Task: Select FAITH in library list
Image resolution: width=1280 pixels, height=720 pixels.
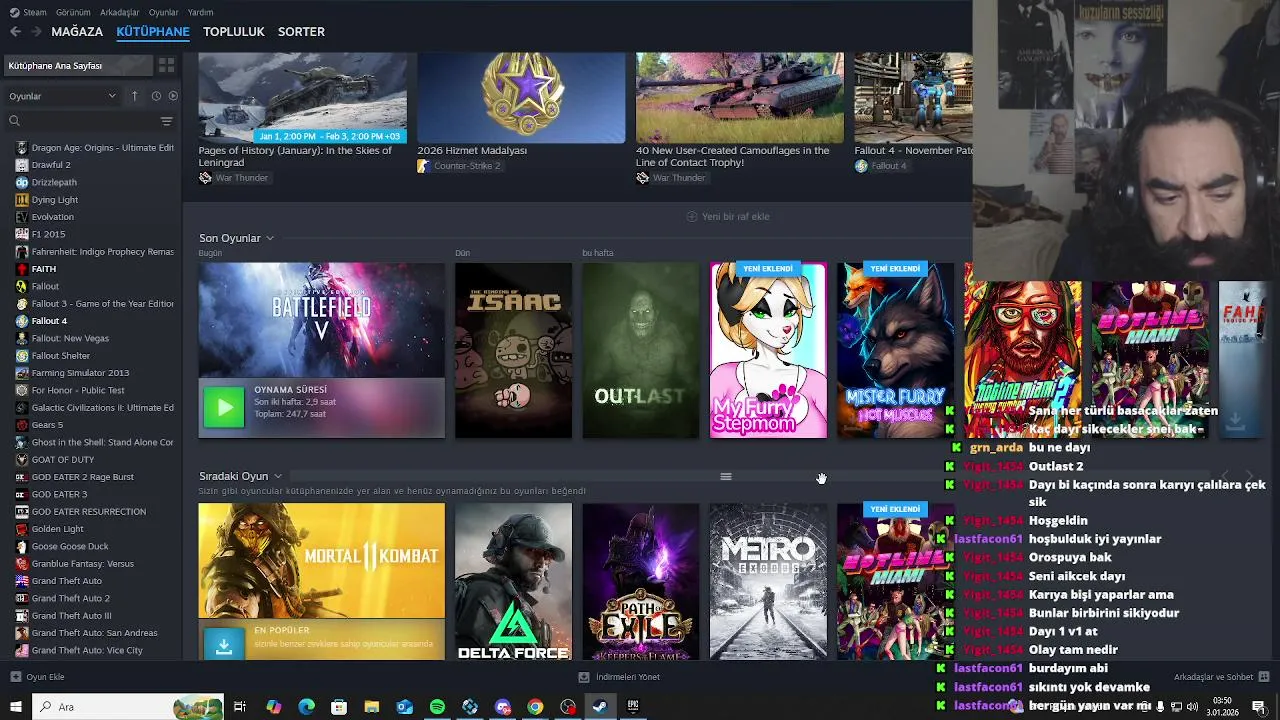Action: (95, 269)
